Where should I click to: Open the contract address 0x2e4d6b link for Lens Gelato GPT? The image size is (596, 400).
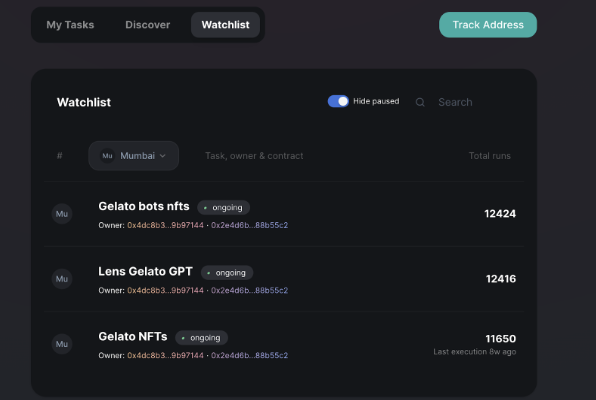tap(249, 290)
